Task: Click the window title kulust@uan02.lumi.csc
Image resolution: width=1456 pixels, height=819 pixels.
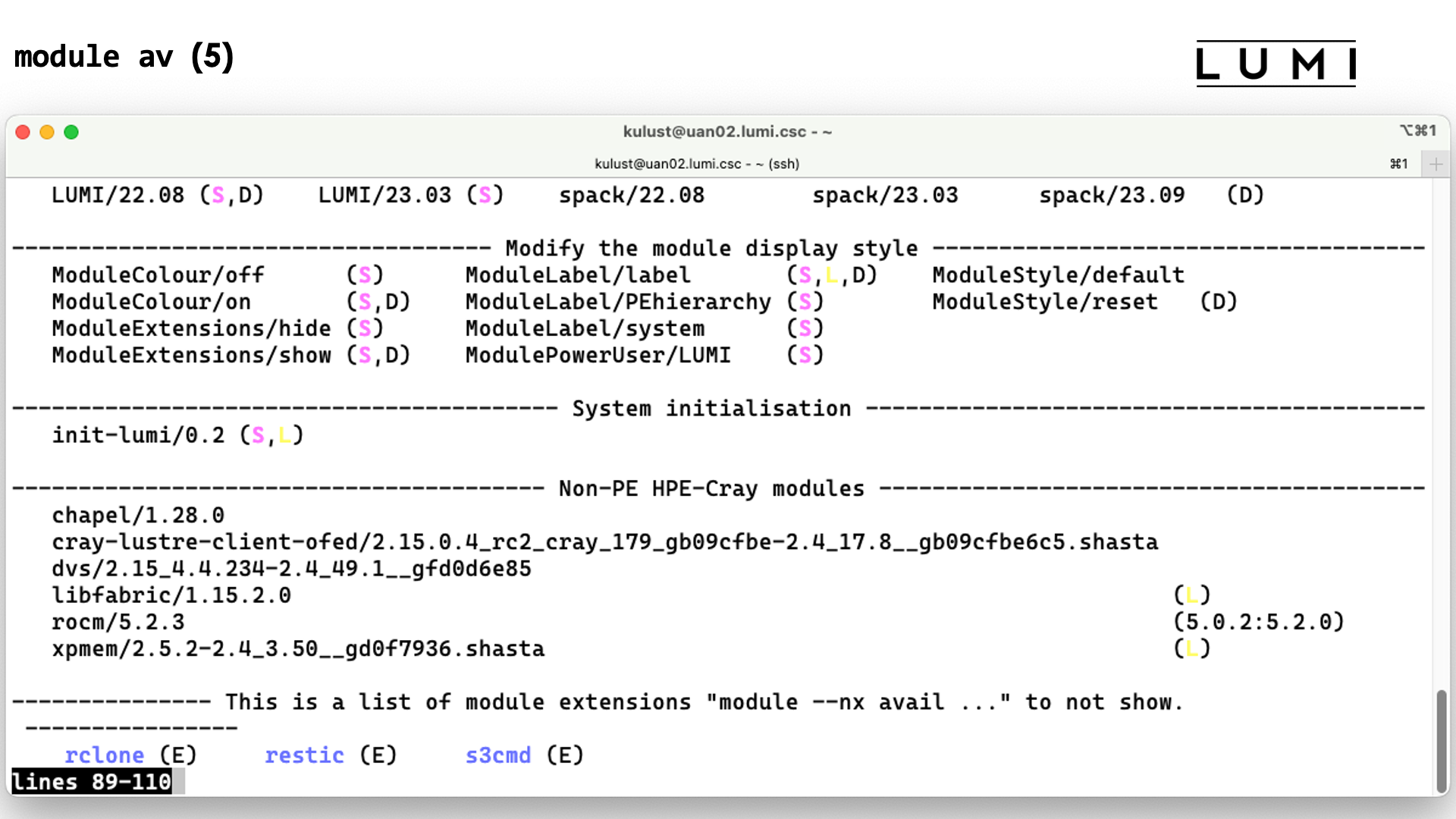Action: (727, 131)
